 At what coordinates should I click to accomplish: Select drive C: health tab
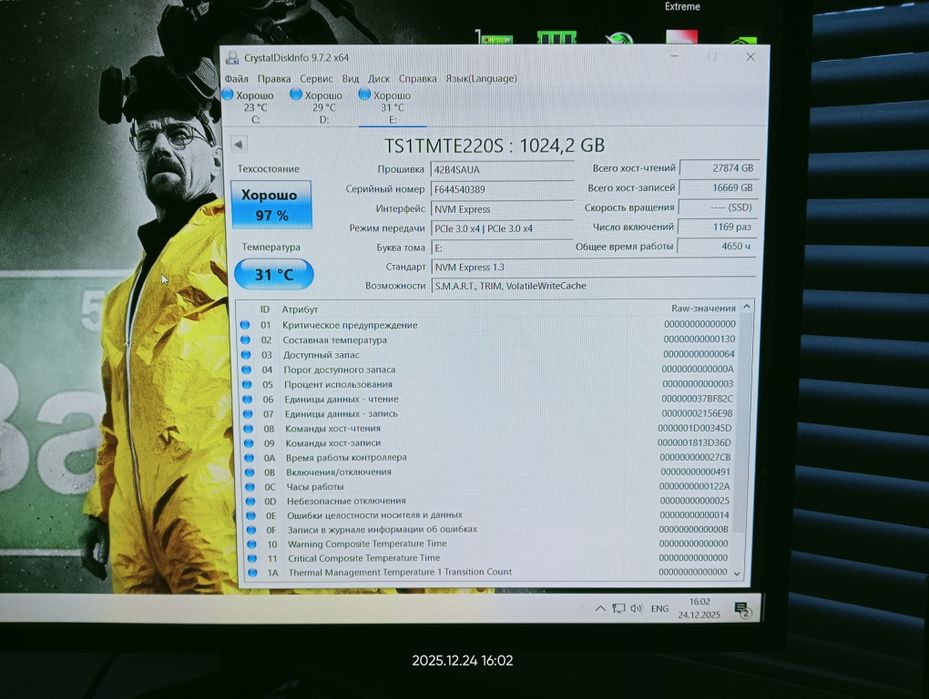tap(249, 107)
